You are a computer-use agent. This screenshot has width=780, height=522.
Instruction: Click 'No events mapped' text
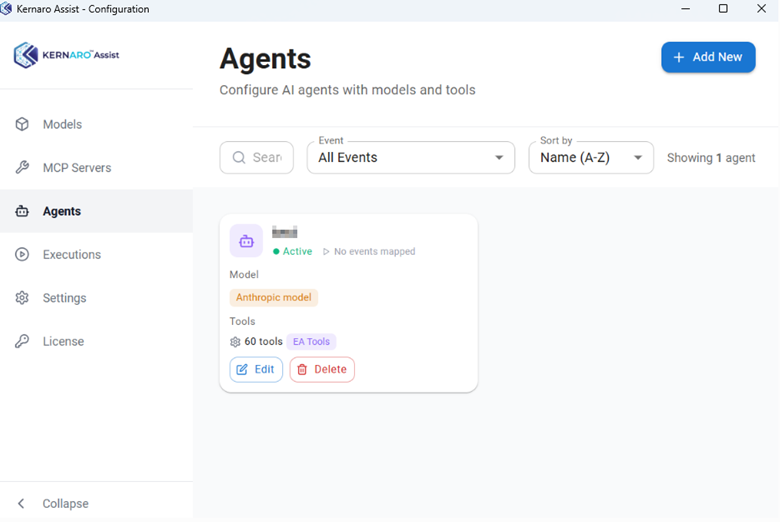tap(375, 252)
